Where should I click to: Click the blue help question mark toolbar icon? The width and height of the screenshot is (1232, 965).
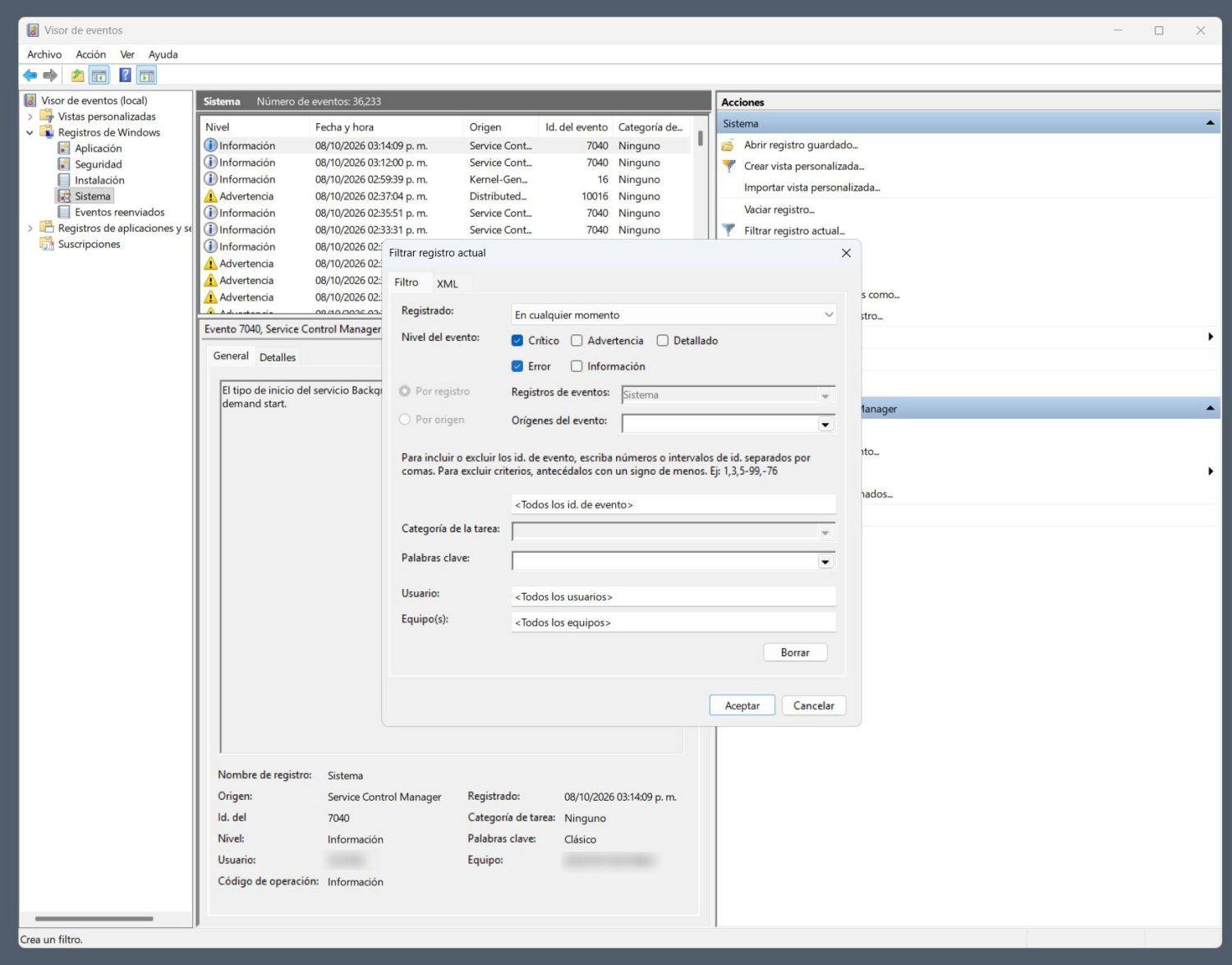(125, 76)
